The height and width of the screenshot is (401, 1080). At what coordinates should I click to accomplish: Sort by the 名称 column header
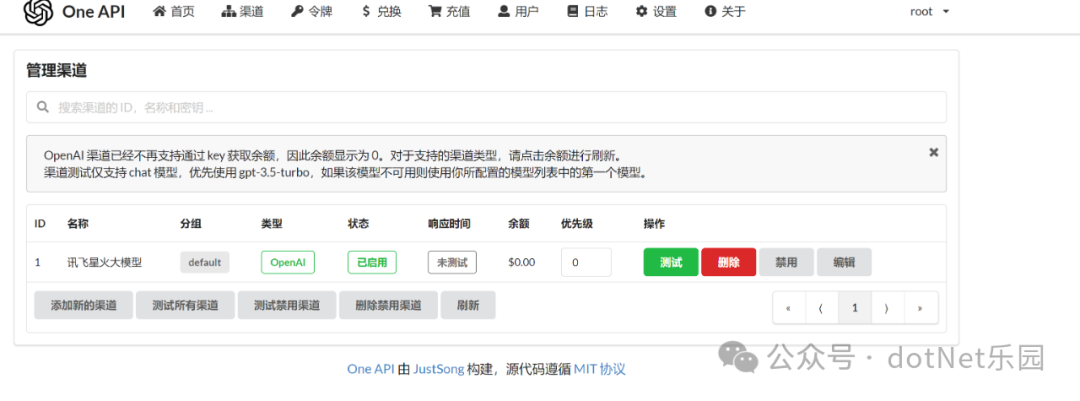78,224
